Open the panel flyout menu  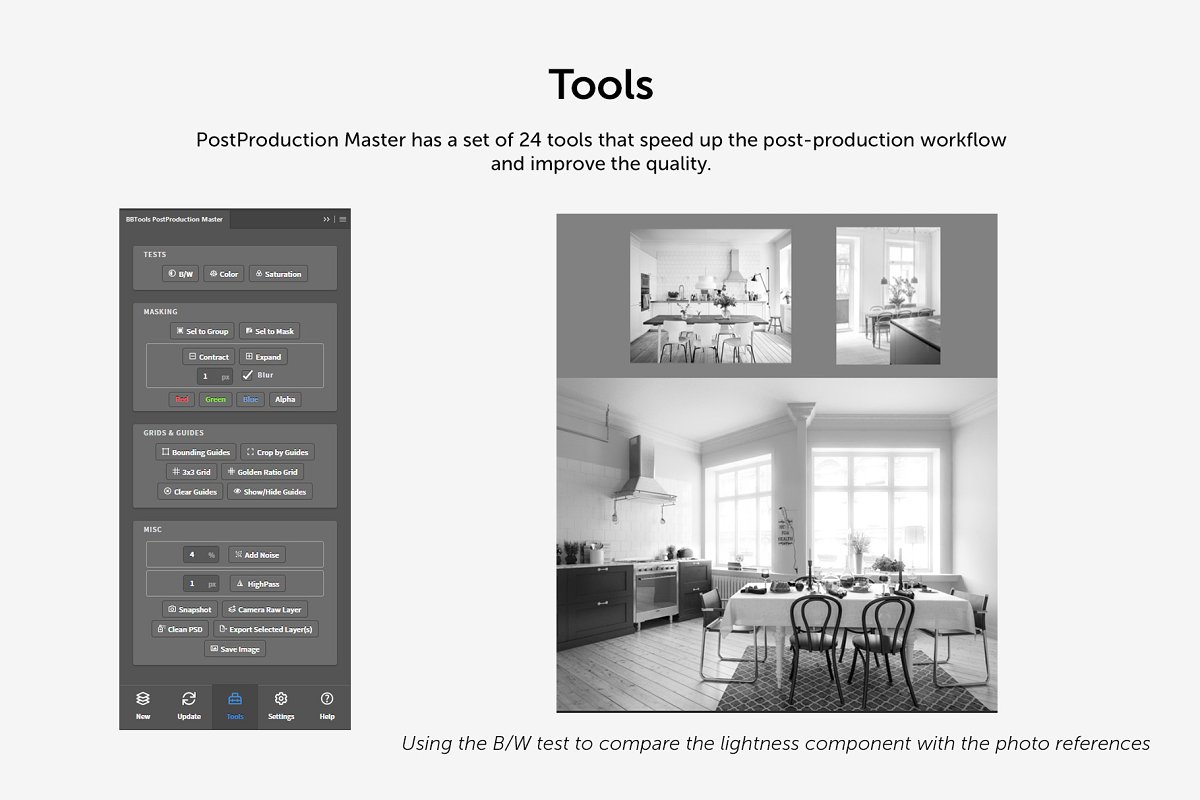point(342,218)
